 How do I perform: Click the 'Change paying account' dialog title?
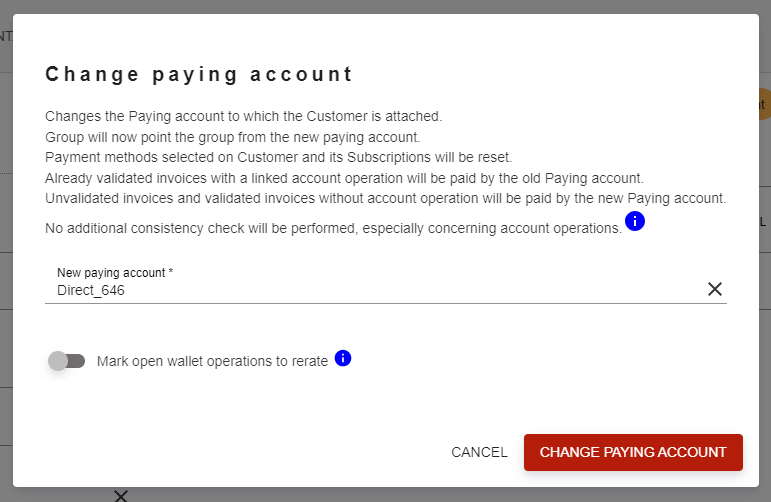click(199, 75)
